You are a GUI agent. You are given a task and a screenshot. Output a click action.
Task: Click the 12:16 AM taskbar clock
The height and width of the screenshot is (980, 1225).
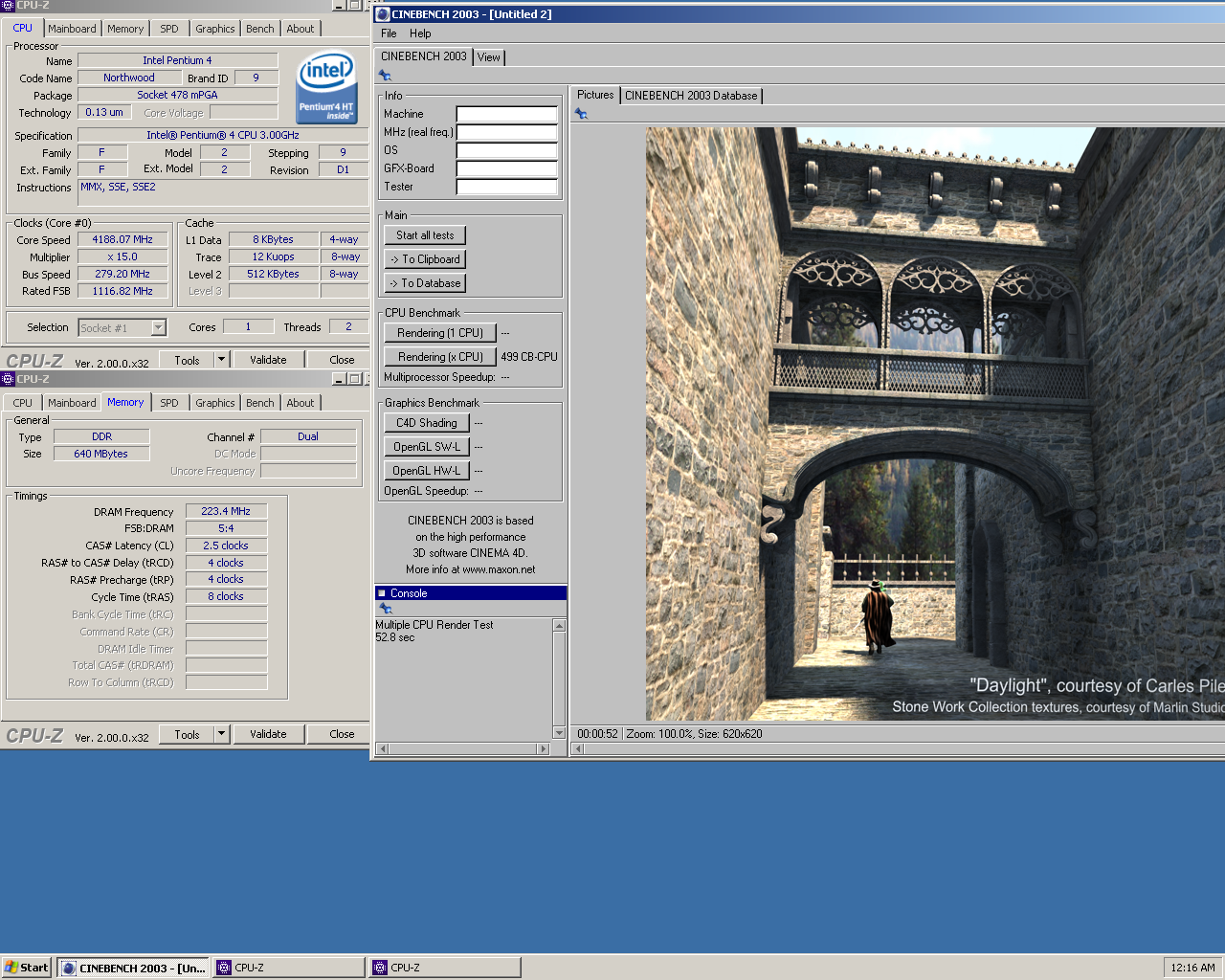1192,968
